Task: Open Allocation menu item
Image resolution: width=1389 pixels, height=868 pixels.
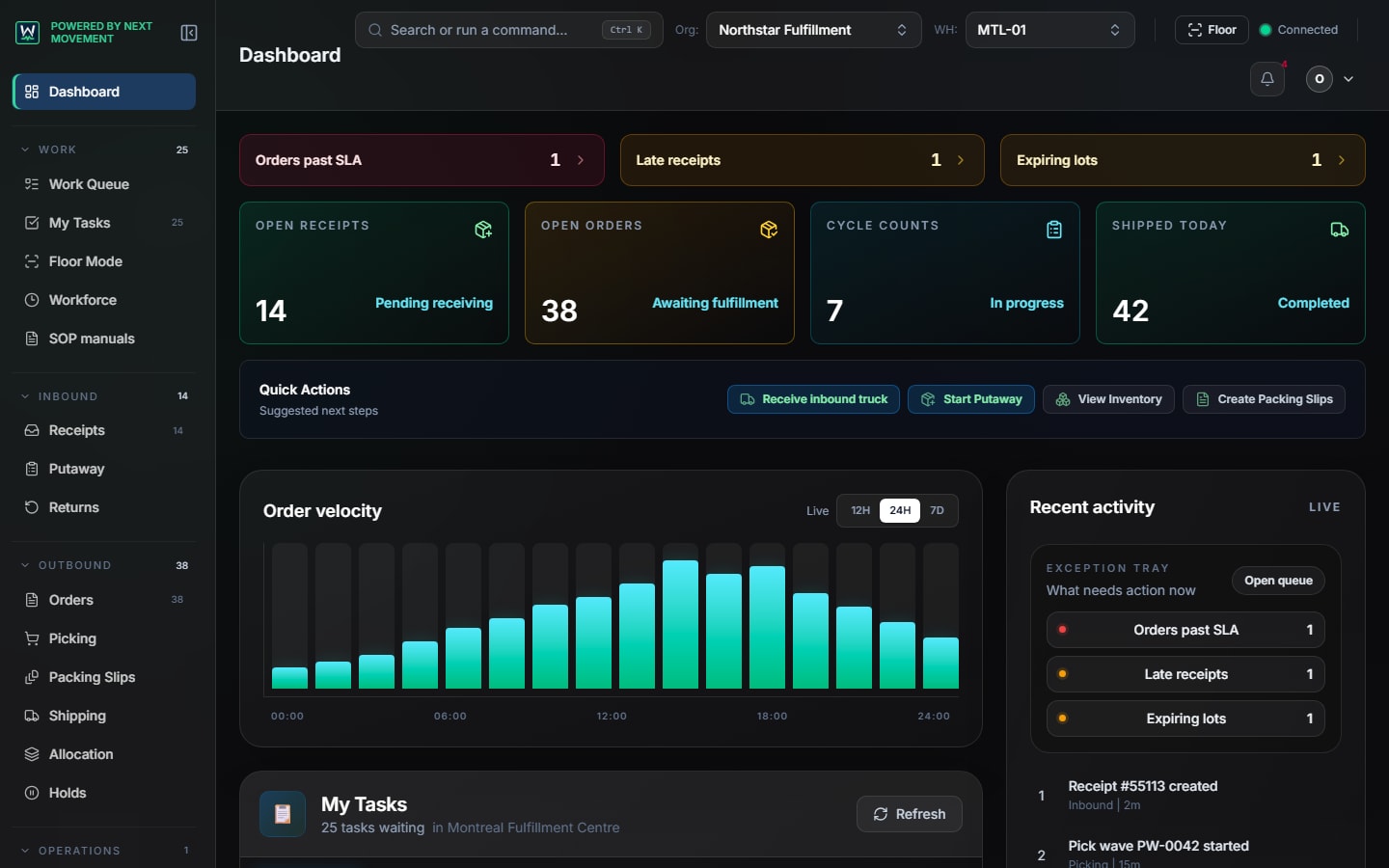Action: click(x=104, y=754)
